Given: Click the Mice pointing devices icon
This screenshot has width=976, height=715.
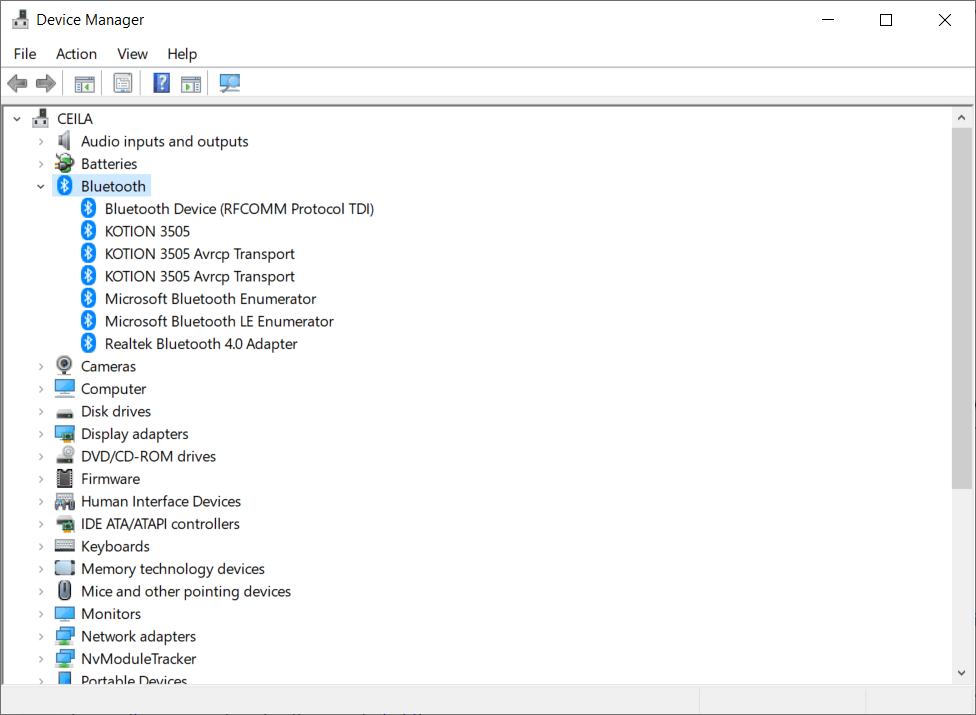Looking at the screenshot, I should [64, 591].
